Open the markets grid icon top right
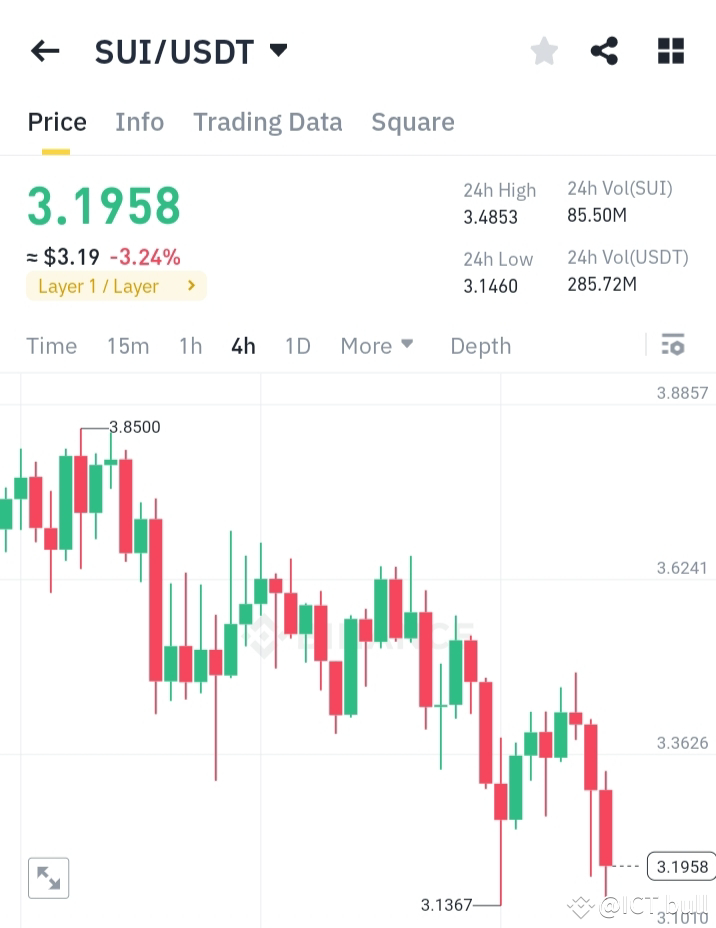 click(x=670, y=50)
